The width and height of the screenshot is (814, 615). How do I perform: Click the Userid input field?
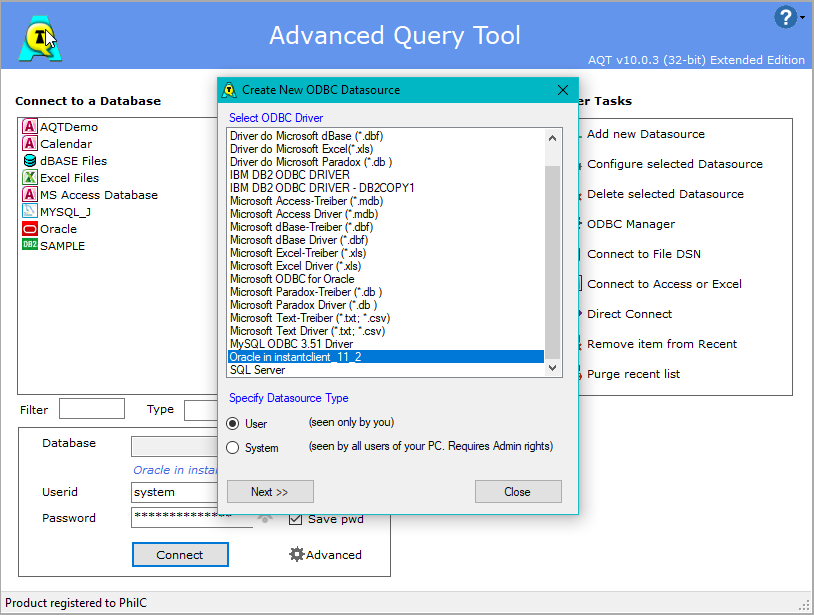click(x=175, y=492)
